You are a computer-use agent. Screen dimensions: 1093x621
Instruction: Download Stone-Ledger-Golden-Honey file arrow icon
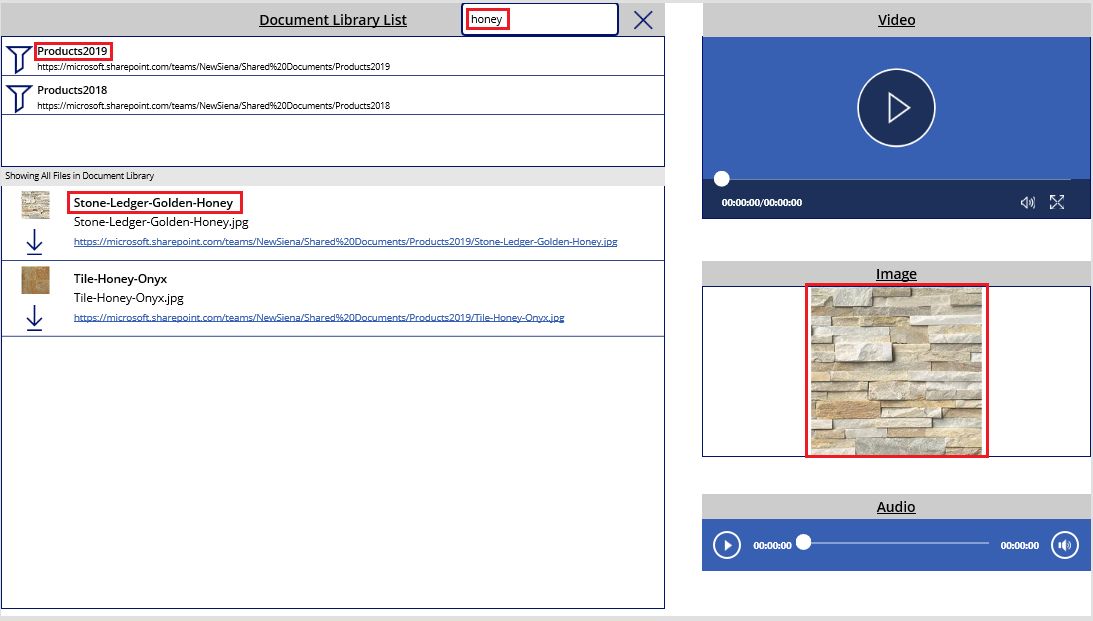point(34,242)
